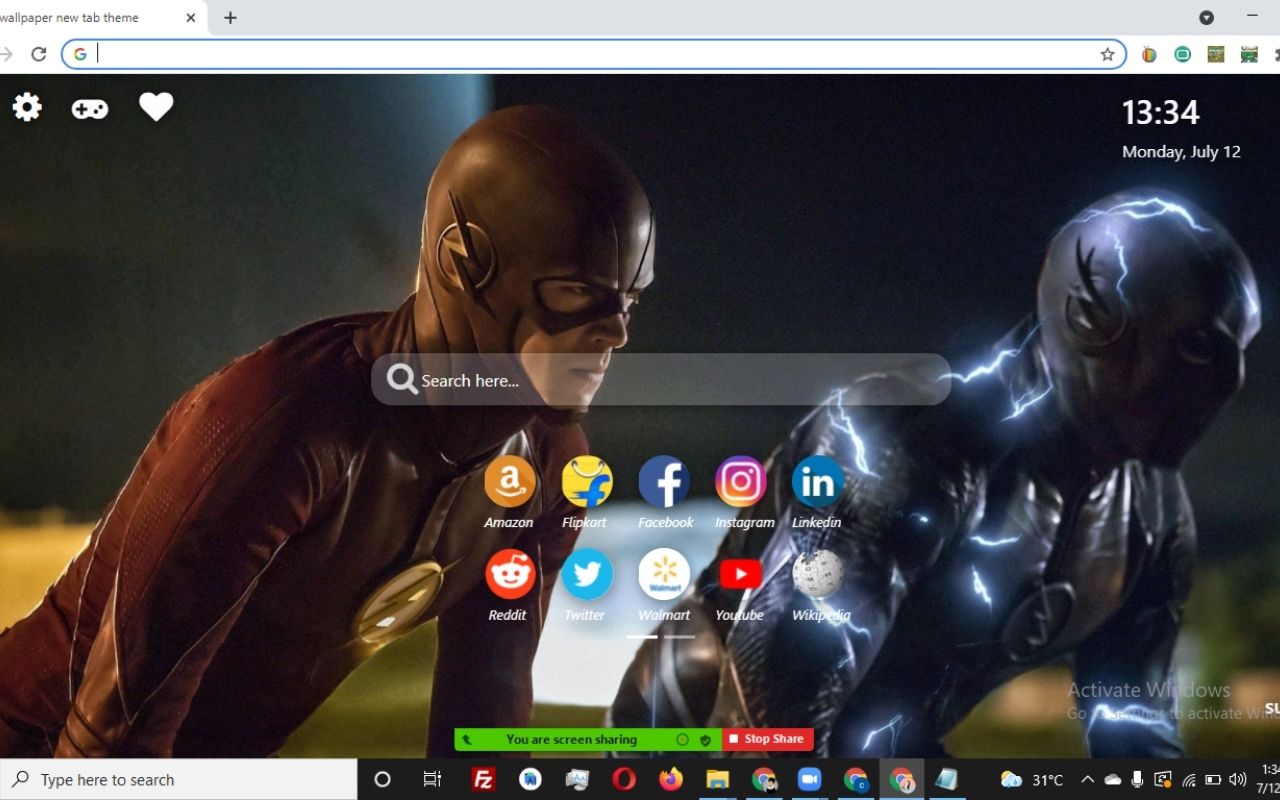The width and height of the screenshot is (1280, 800).
Task: Open Opera from the taskbar
Action: click(x=624, y=779)
